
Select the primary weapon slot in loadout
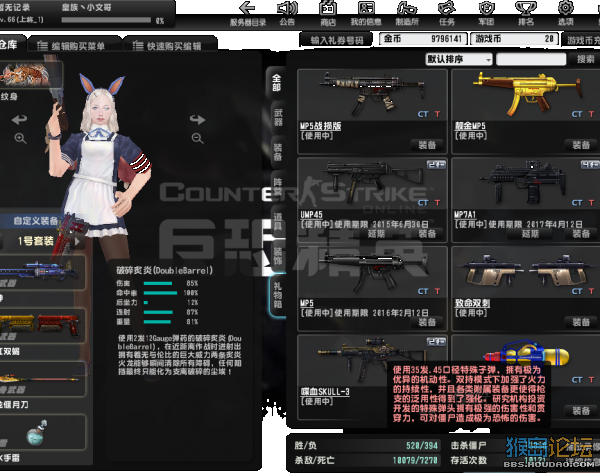[42, 272]
